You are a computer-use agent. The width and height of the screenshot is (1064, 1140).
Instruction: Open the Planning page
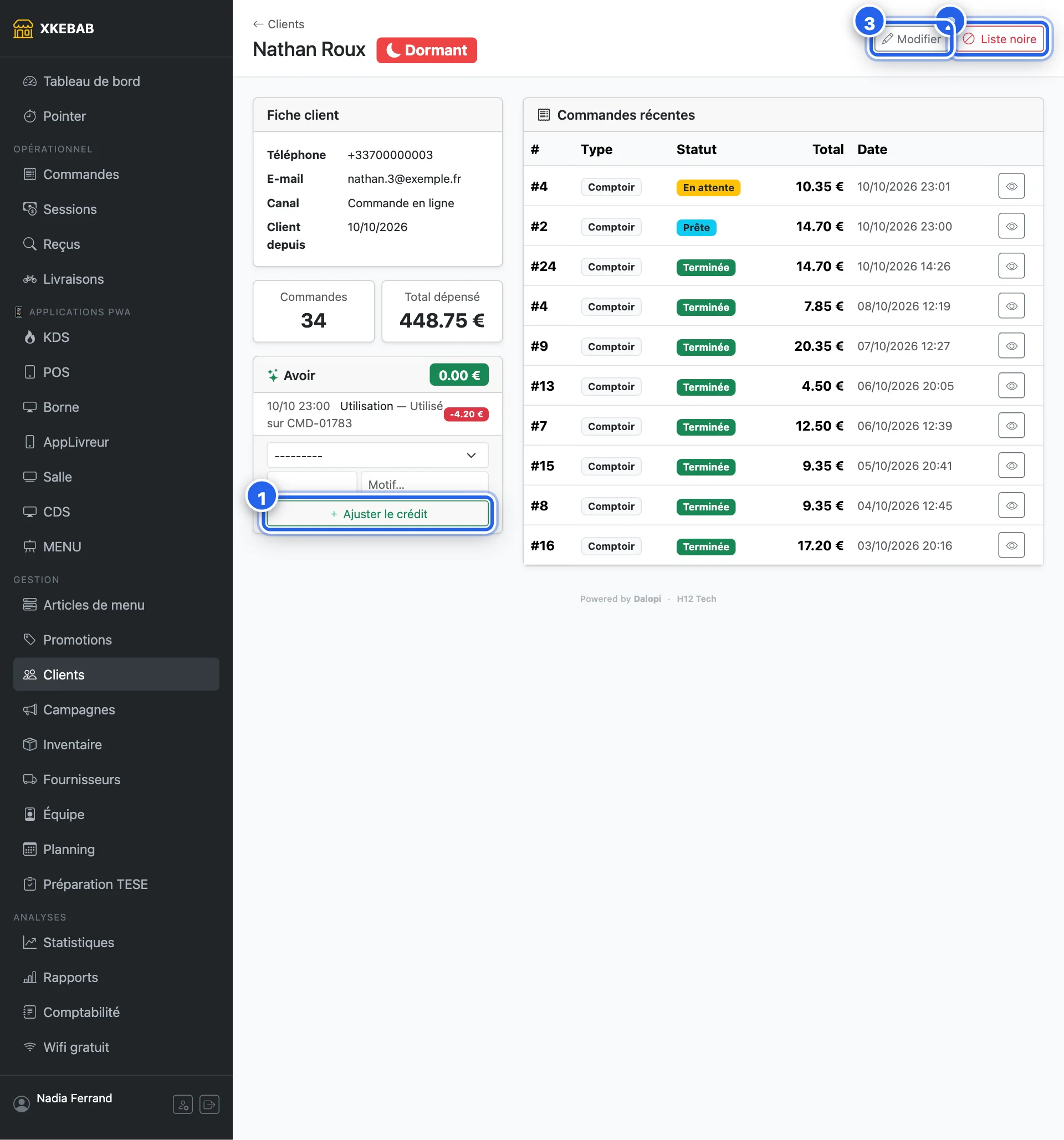(x=116, y=849)
